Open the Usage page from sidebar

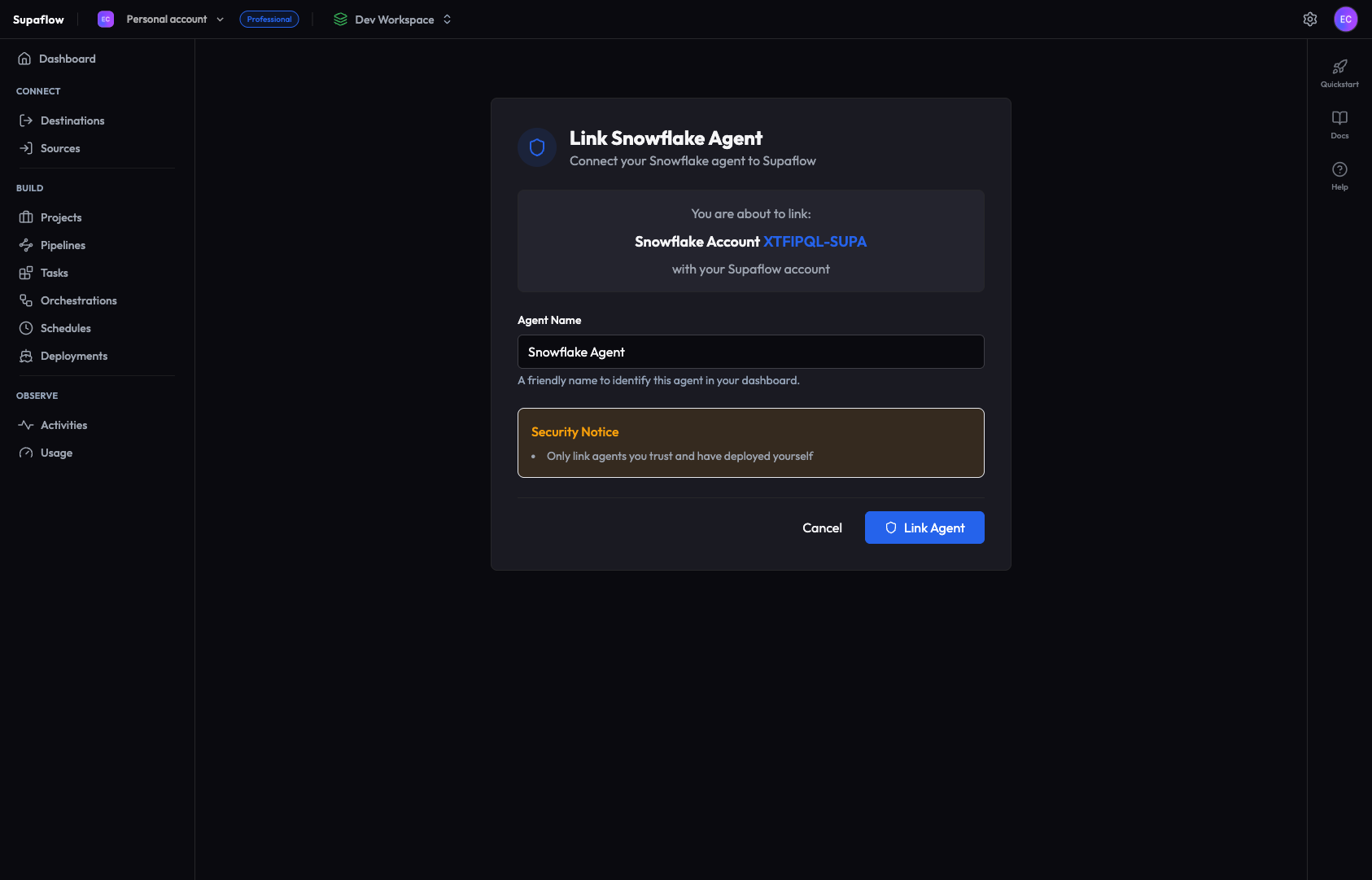coord(55,453)
